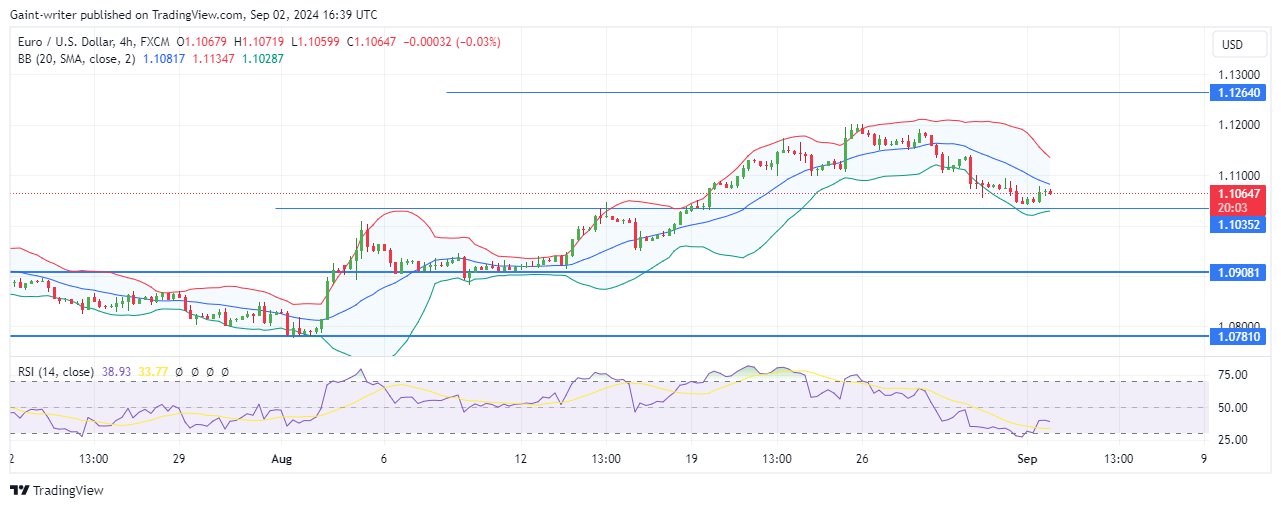
Task: Click the 12 date label on time axis
Action: pos(521,459)
